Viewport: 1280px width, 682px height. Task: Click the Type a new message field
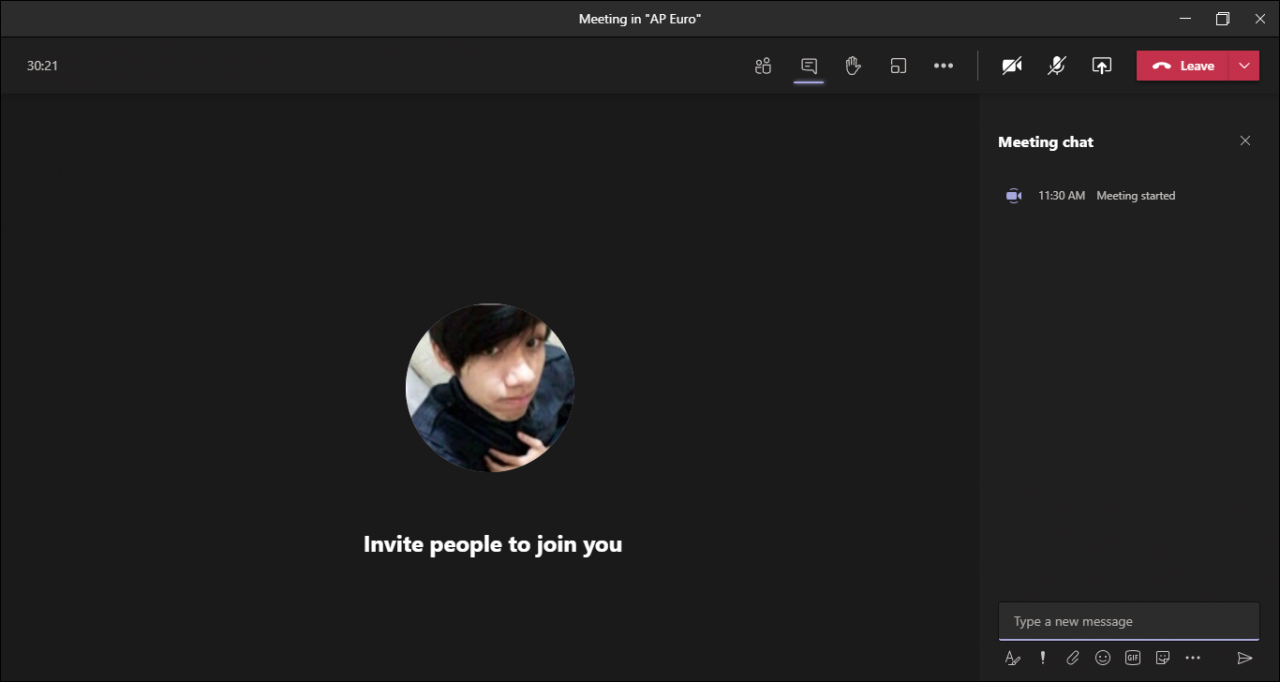pyautogui.click(x=1128, y=621)
